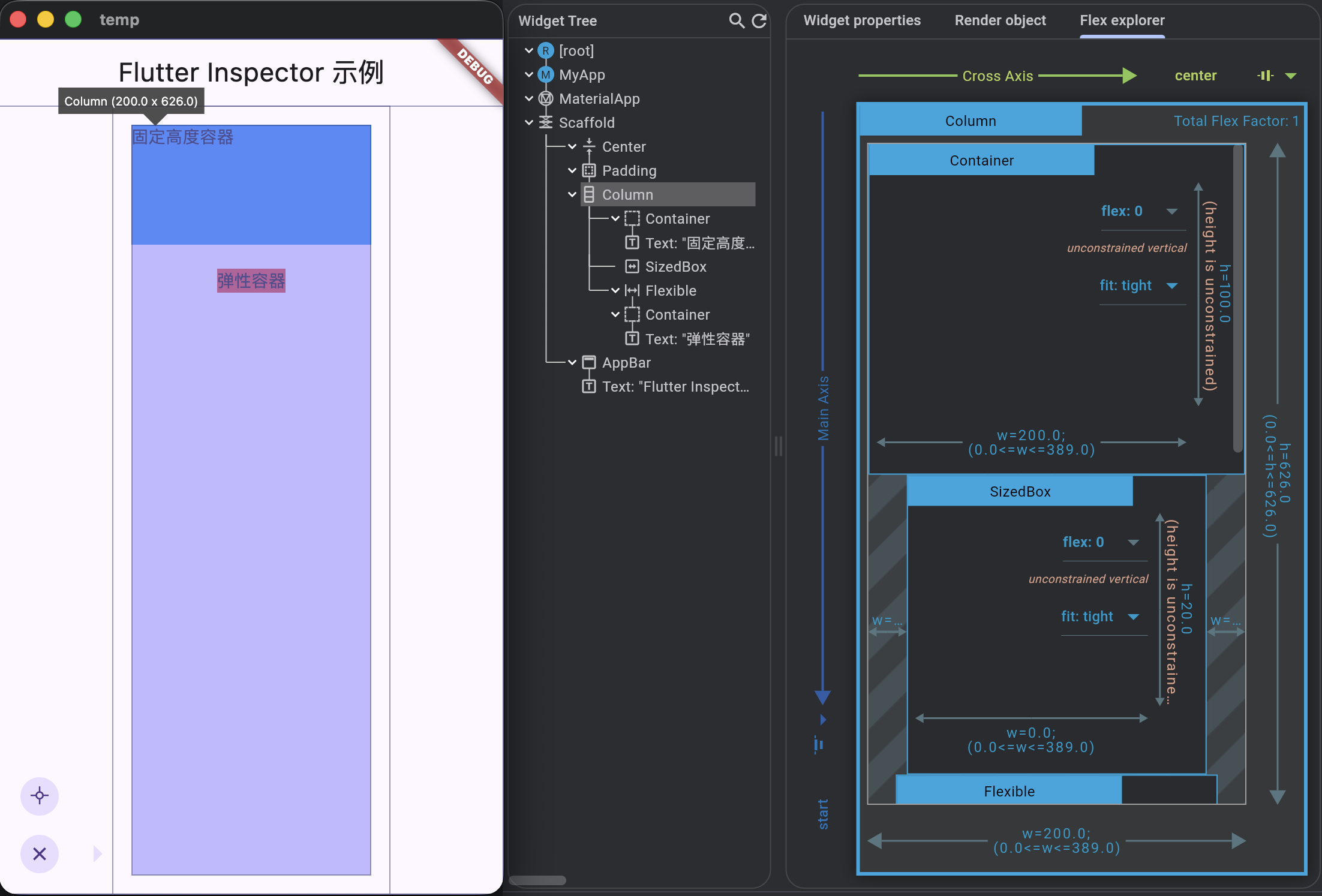The image size is (1322, 896).
Task: Close the inspector overlay X button
Action: tap(40, 854)
